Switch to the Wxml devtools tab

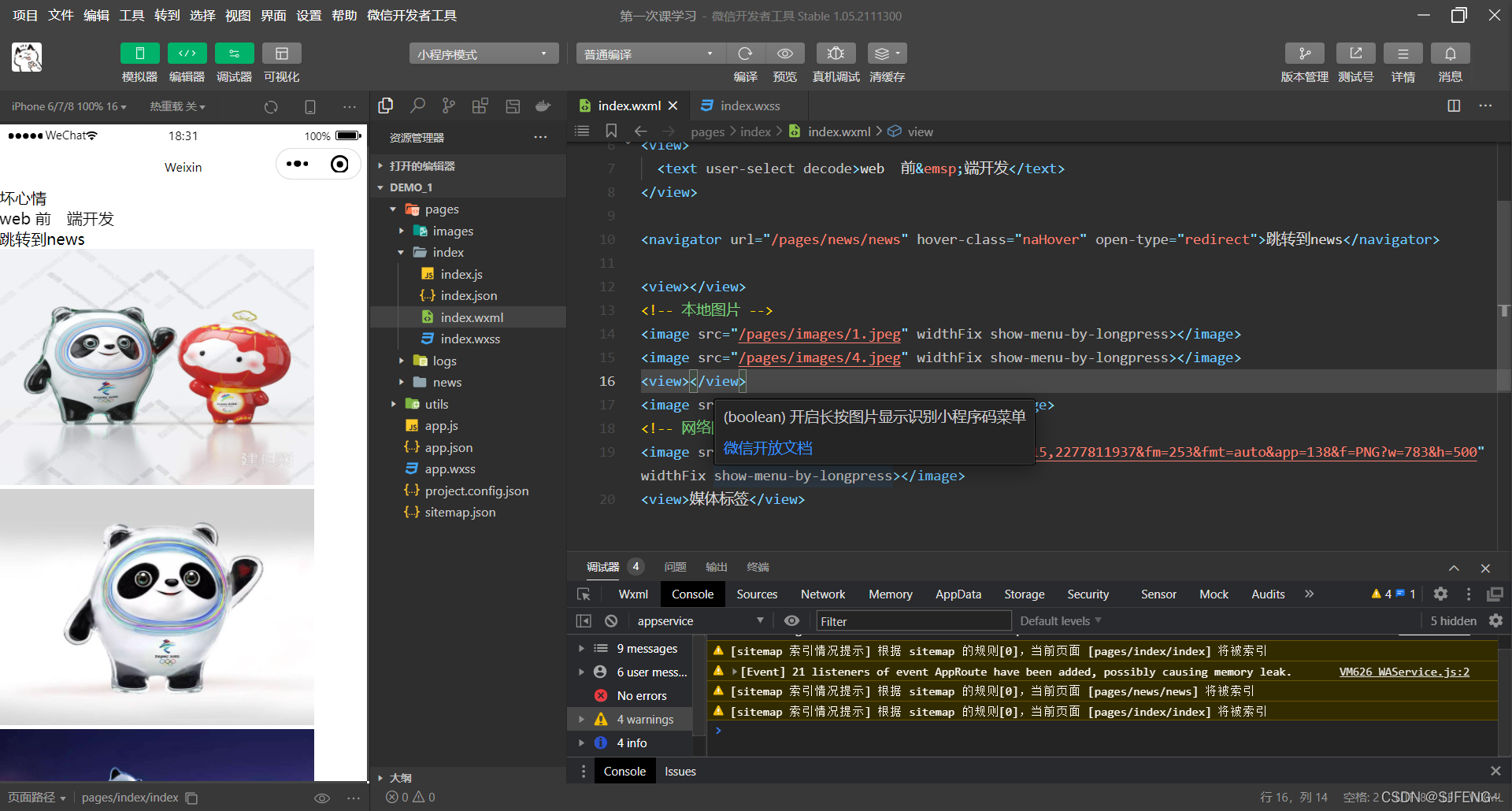(633, 594)
